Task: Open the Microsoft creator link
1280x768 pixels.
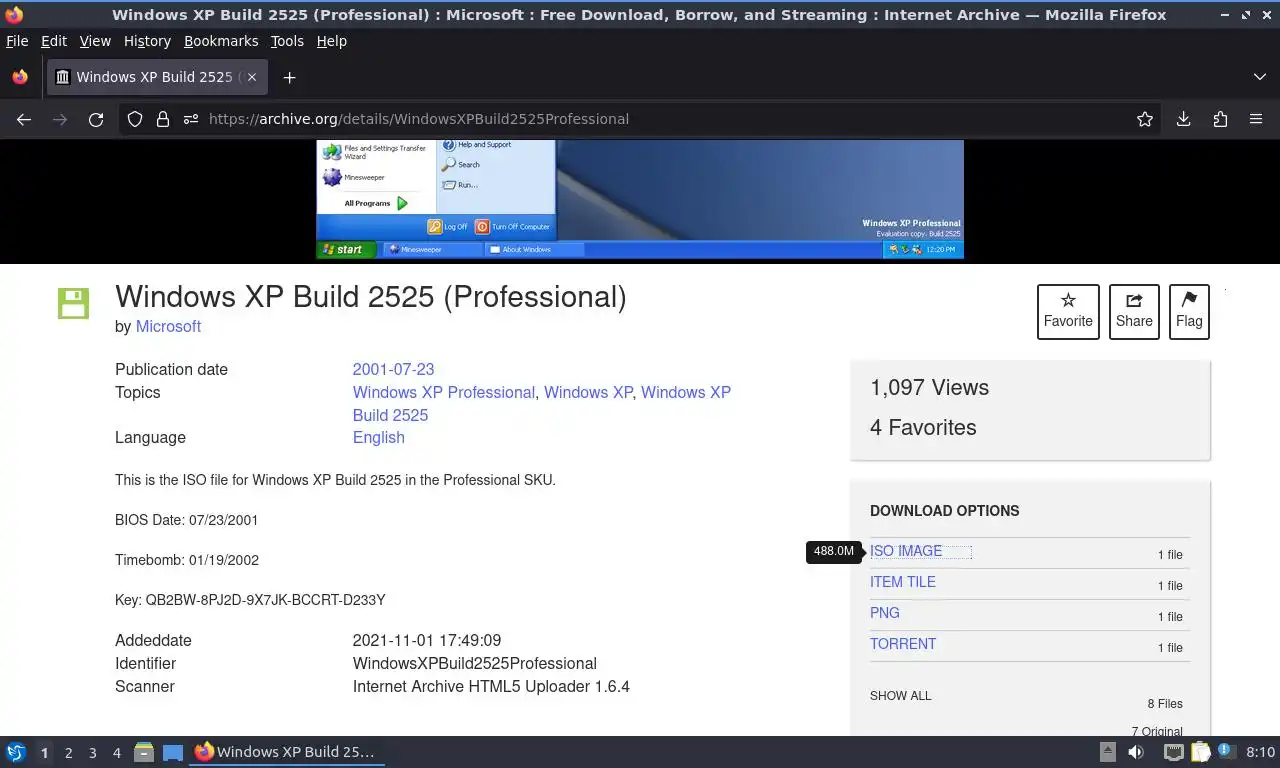Action: point(168,326)
